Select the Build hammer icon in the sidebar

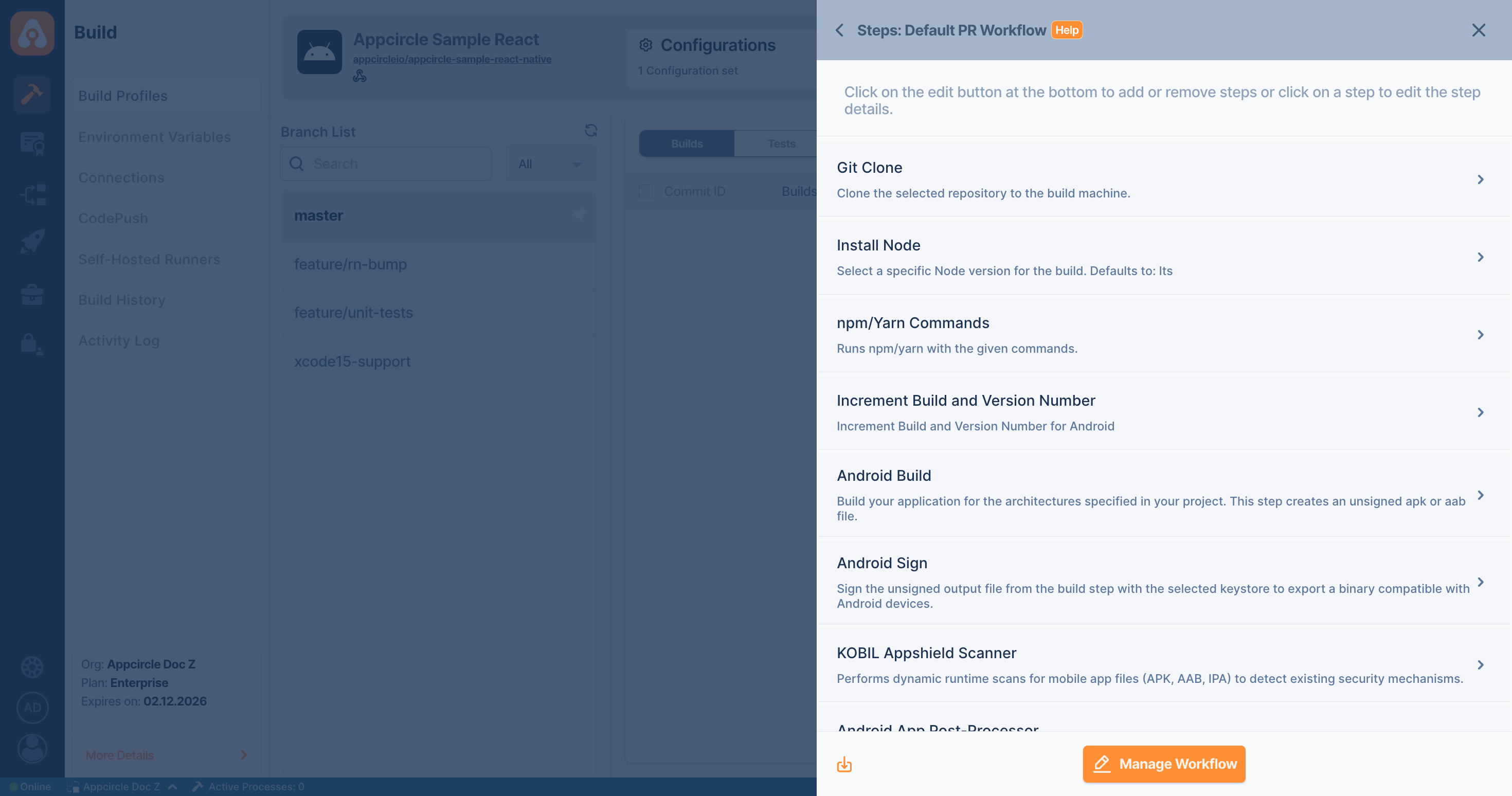[32, 94]
